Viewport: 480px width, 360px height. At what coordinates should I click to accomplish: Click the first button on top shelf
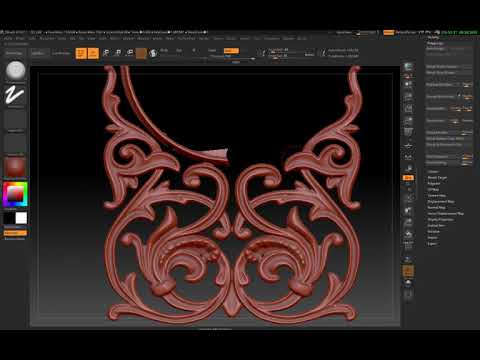click(14, 53)
